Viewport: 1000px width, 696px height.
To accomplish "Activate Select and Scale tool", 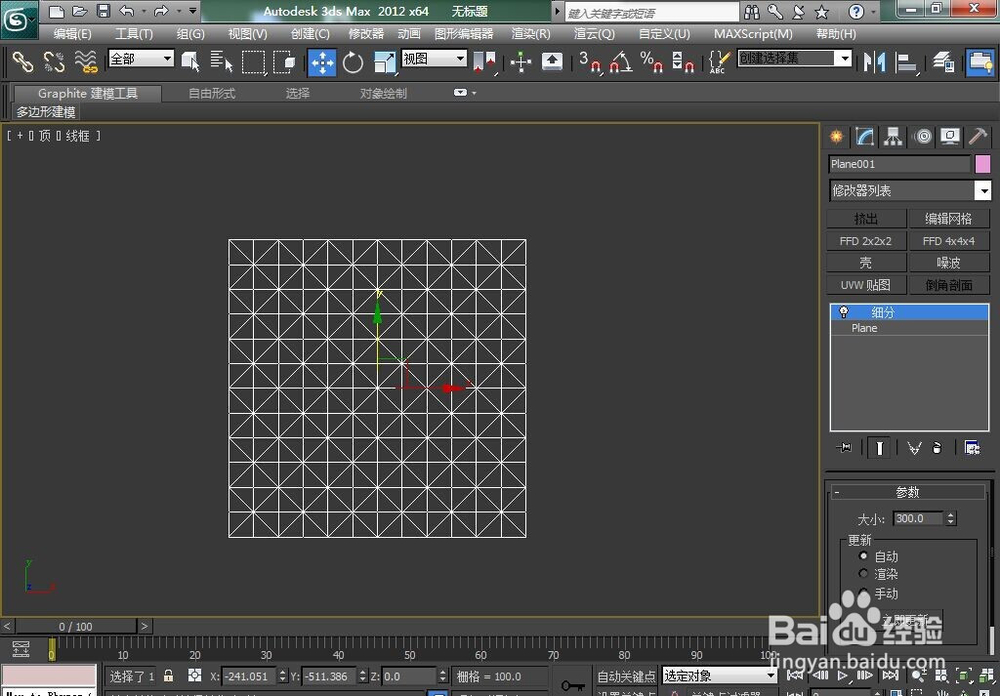I will pos(384,63).
